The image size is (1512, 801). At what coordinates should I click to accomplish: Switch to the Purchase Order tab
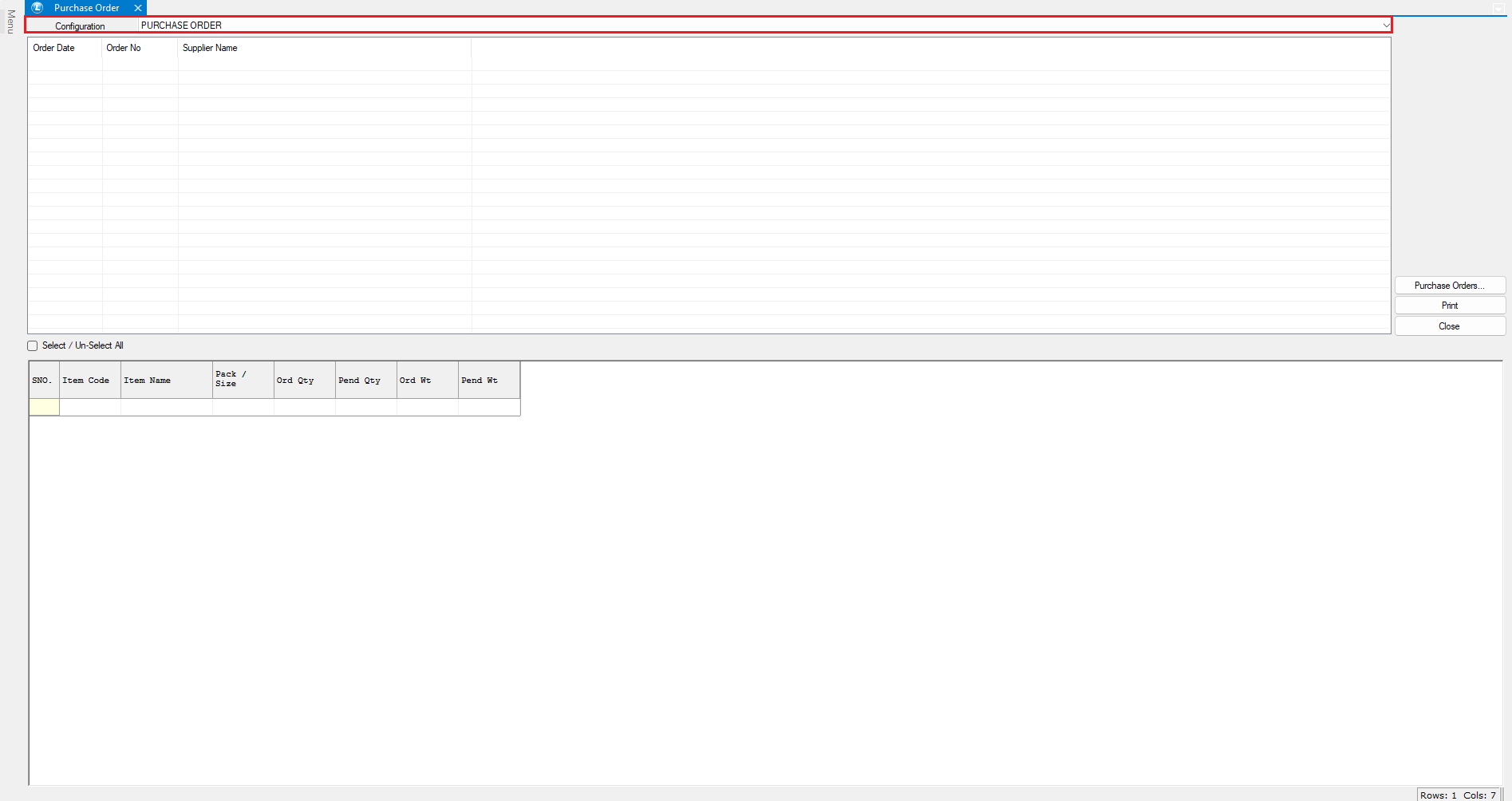pos(86,8)
